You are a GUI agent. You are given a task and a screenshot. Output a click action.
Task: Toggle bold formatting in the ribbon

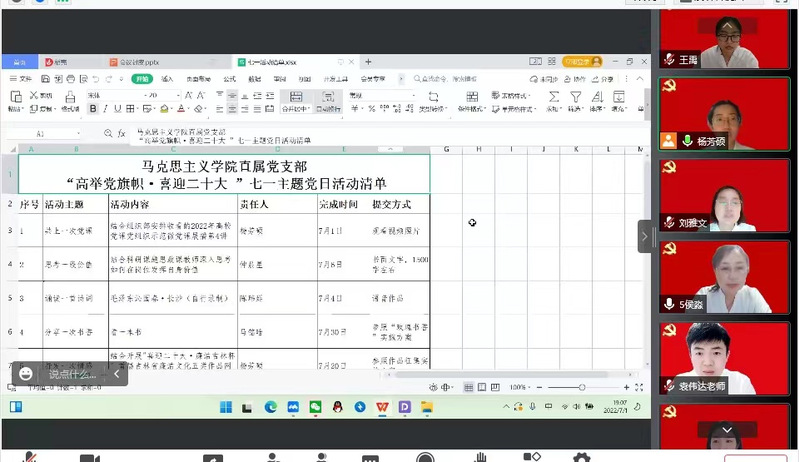point(90,108)
